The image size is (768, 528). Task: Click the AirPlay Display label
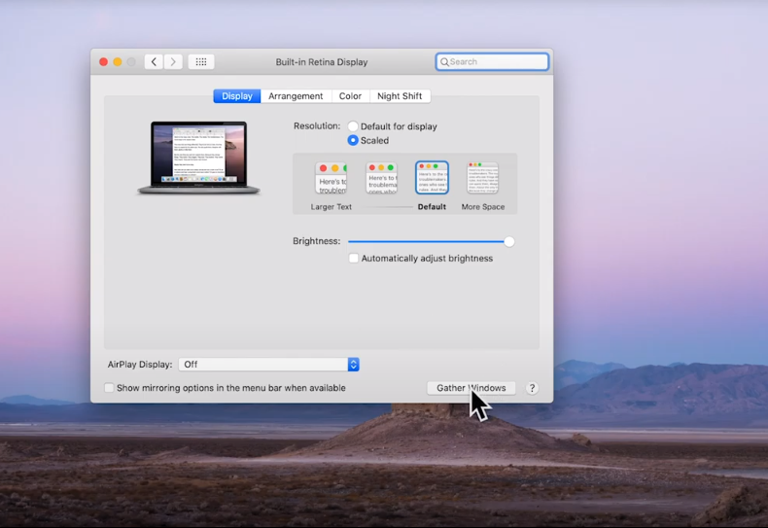click(140, 364)
